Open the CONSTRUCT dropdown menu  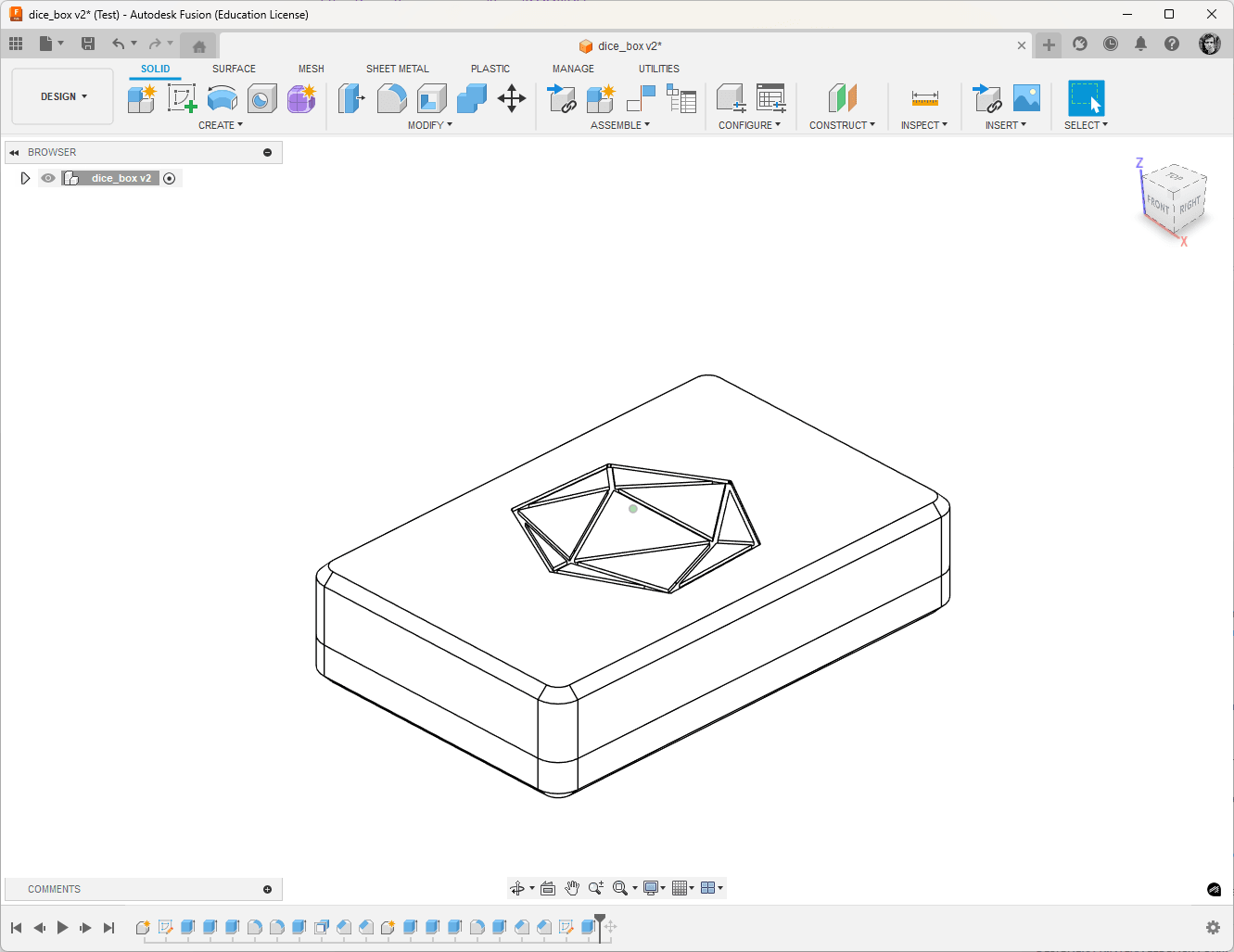[842, 125]
